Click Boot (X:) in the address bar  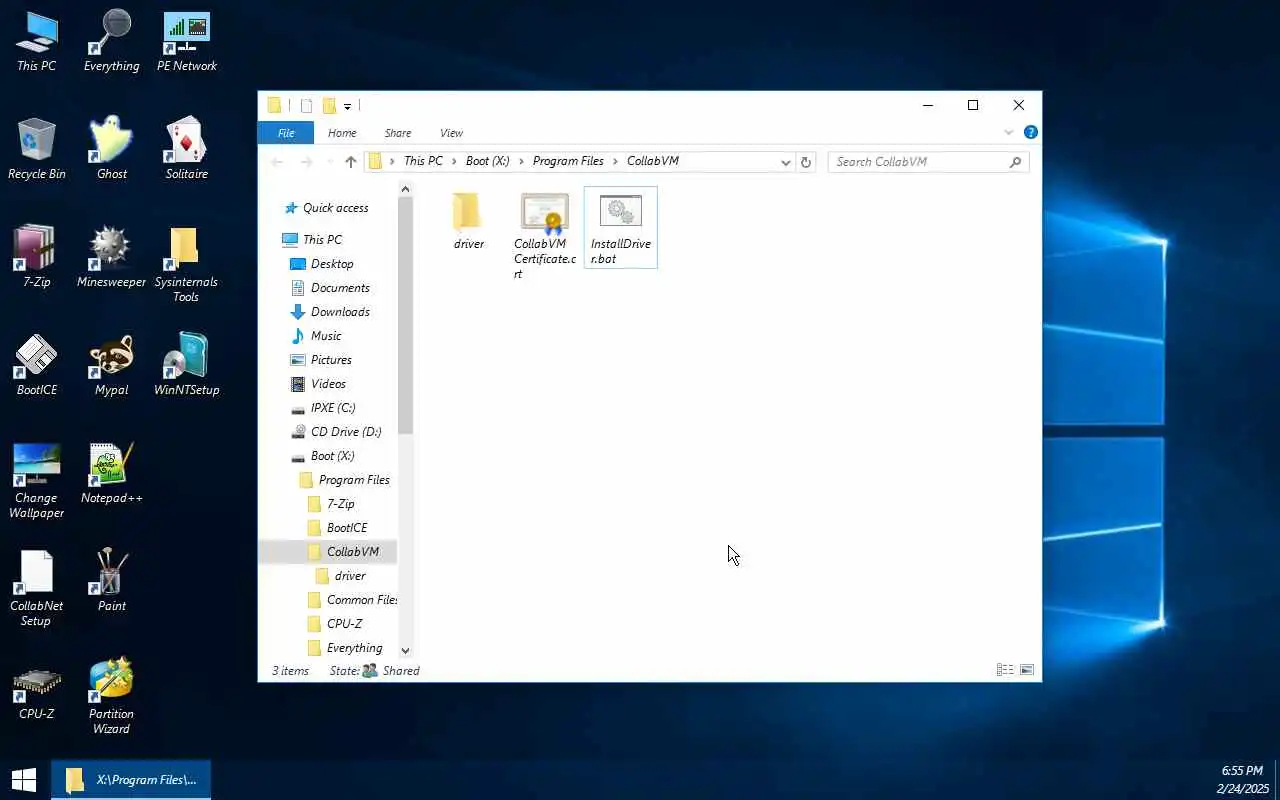coord(488,161)
